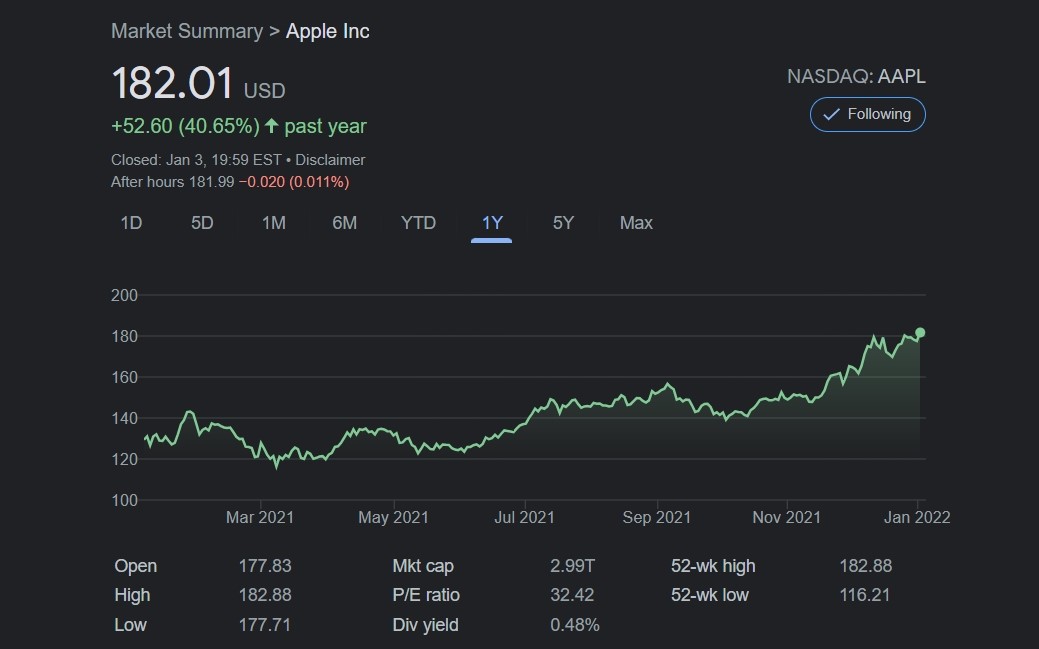
Task: Click the −0.020 (0.011%) after-hours change
Action: point(294,182)
